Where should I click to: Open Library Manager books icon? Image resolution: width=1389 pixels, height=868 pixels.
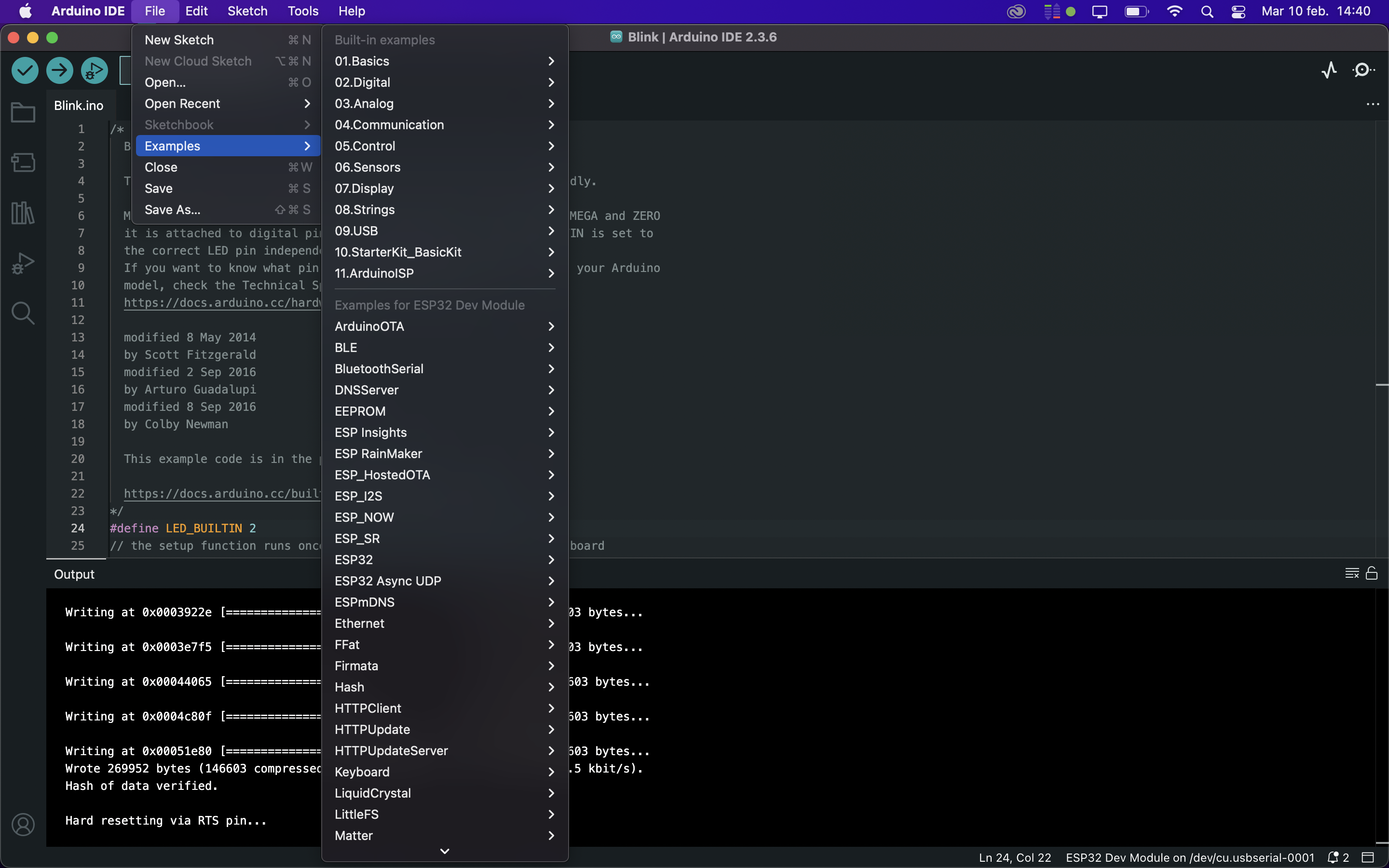[x=23, y=213]
